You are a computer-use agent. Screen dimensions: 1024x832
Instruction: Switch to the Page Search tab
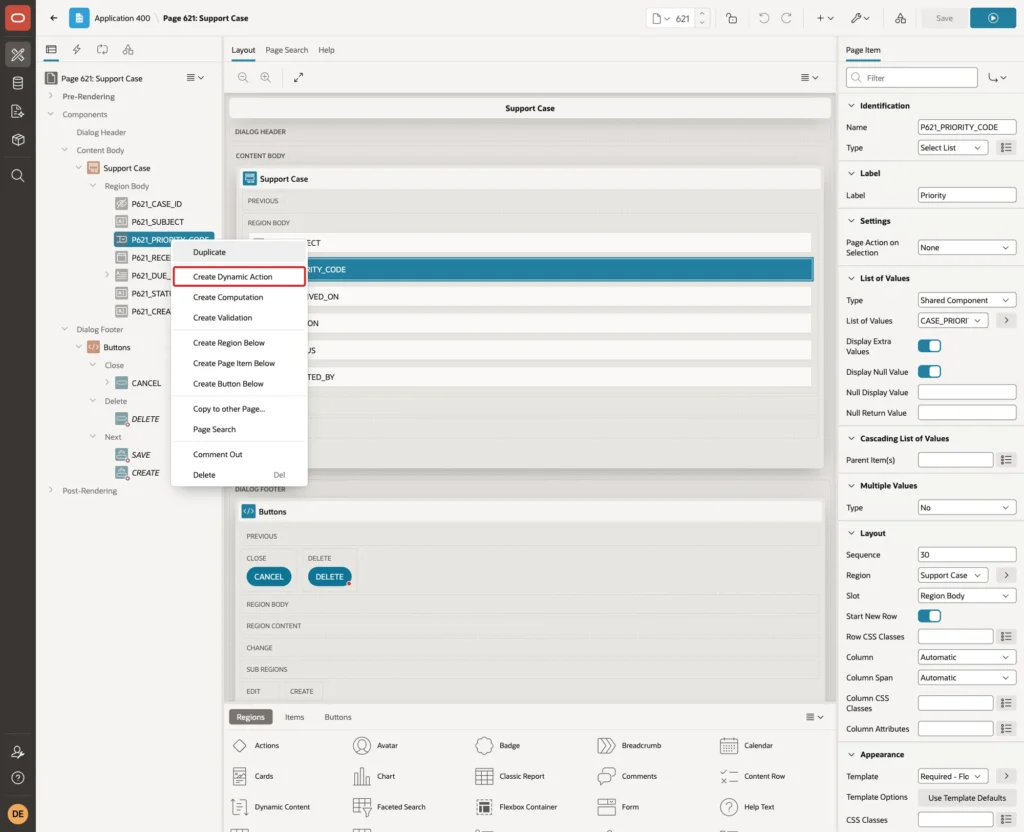tap(286, 50)
